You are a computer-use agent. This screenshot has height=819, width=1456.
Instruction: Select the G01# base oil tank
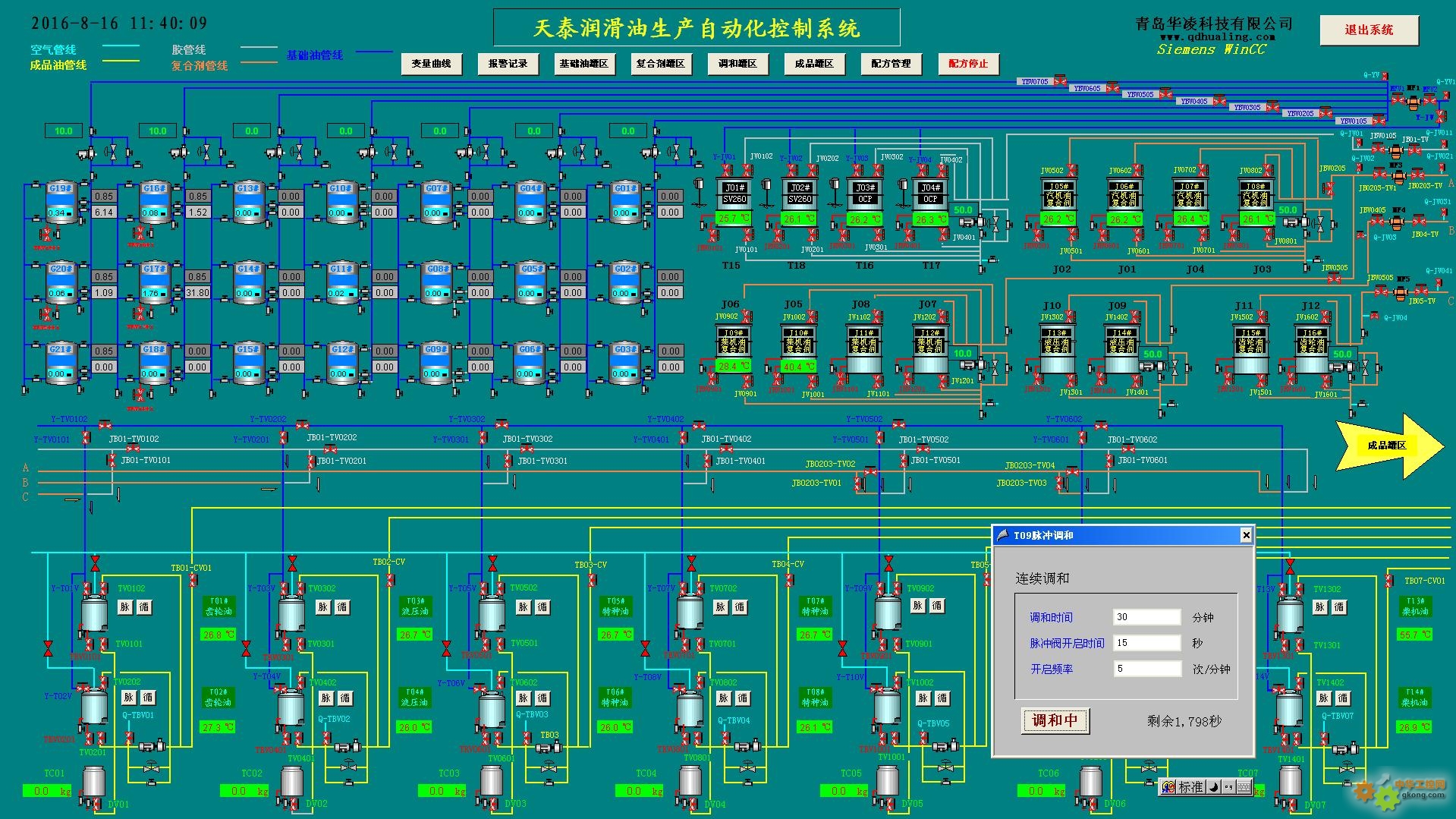[x=625, y=202]
